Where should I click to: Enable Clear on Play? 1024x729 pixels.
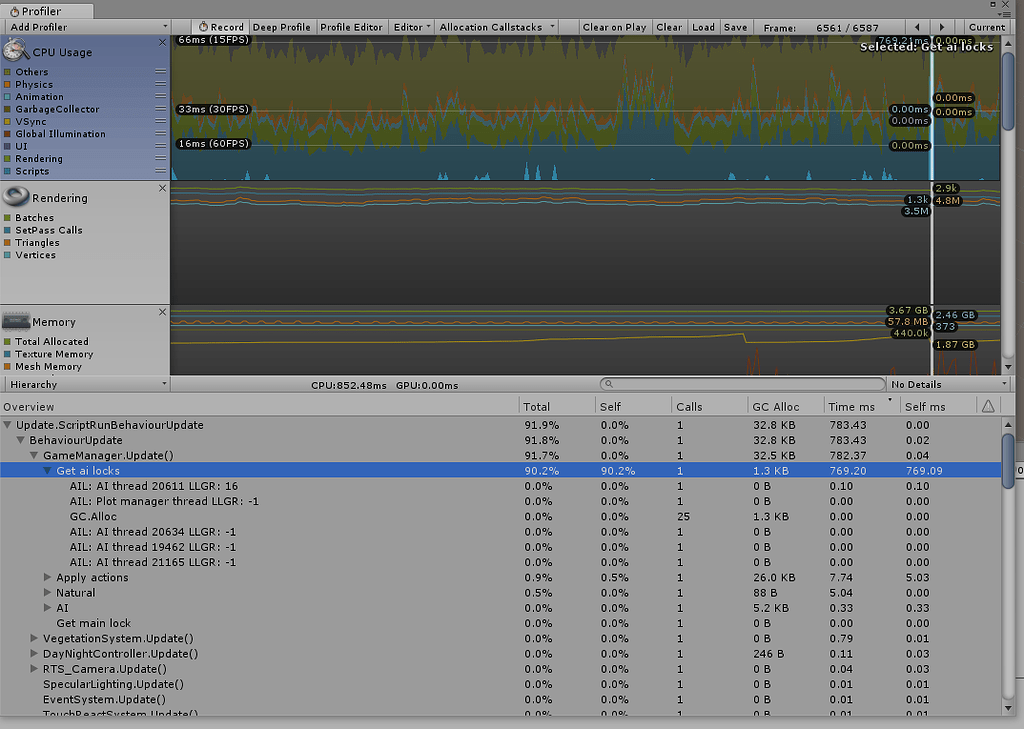[614, 27]
